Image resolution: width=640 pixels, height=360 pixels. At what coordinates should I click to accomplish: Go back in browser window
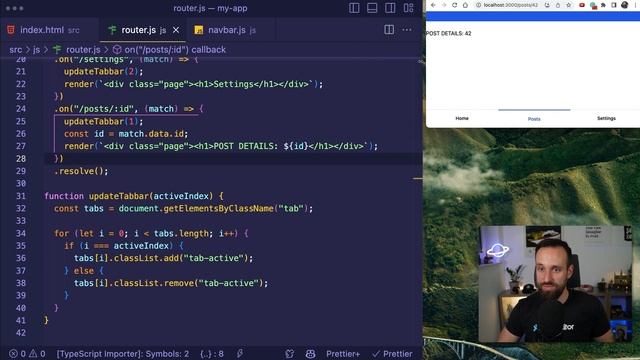pyautogui.click(x=433, y=5)
